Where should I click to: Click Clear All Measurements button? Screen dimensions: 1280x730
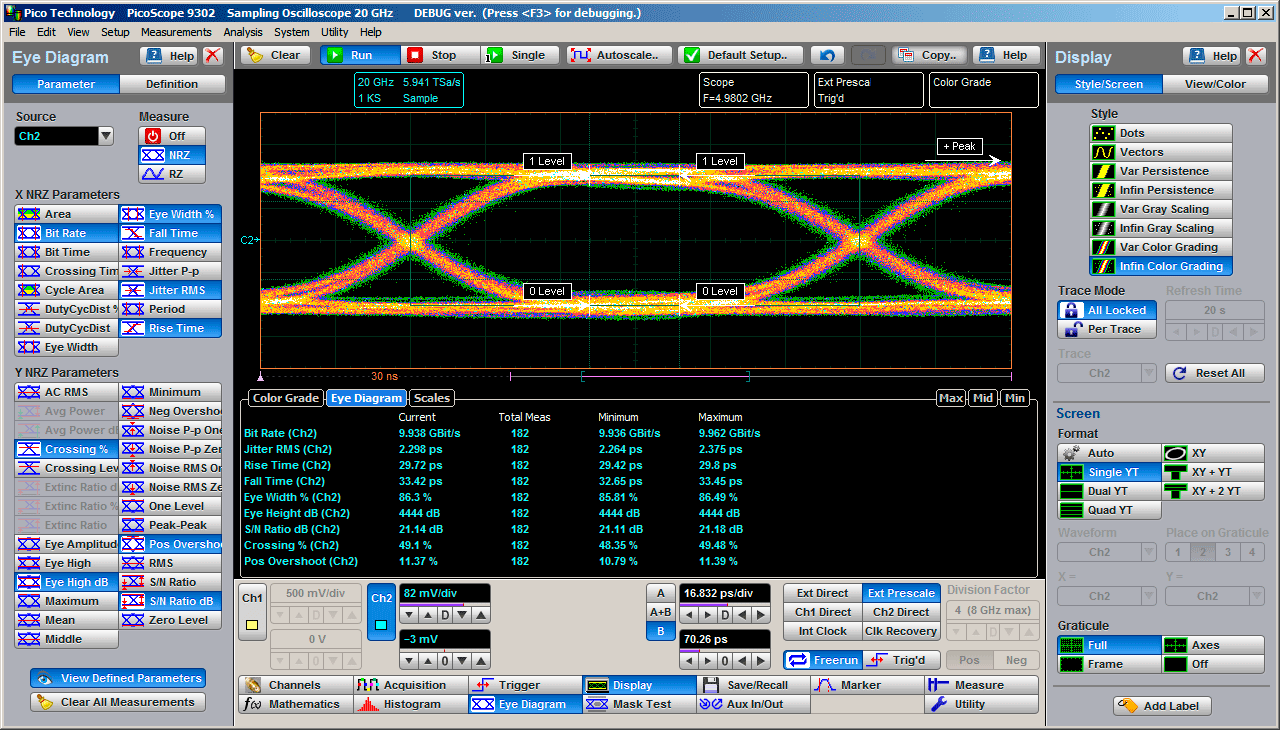[118, 702]
